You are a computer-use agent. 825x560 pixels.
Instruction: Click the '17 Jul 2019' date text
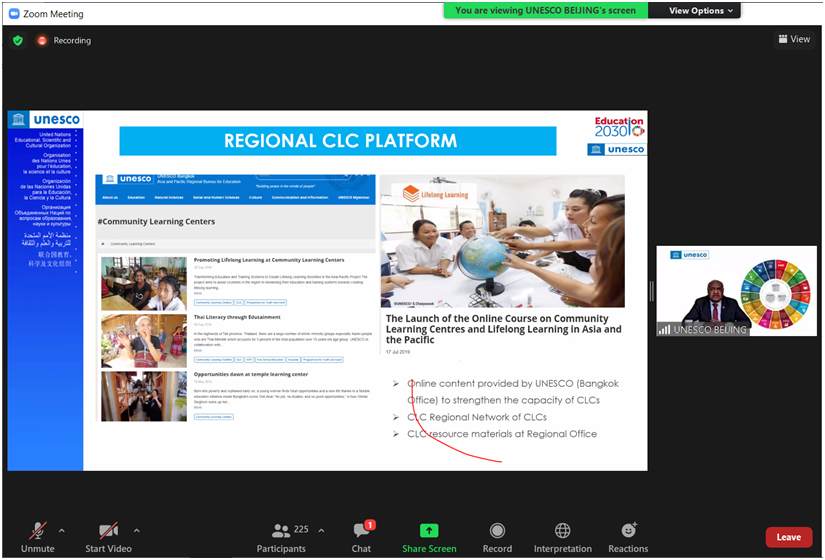[398, 352]
